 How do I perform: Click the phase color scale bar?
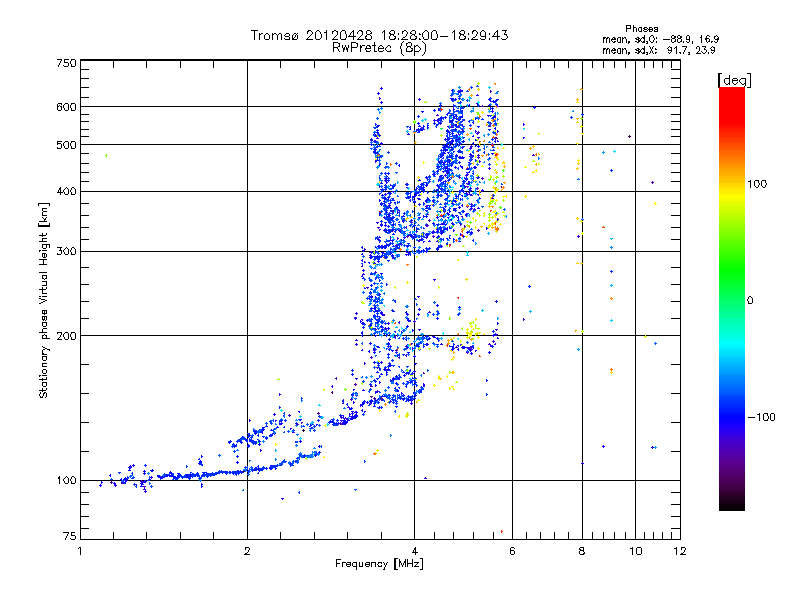(732, 299)
